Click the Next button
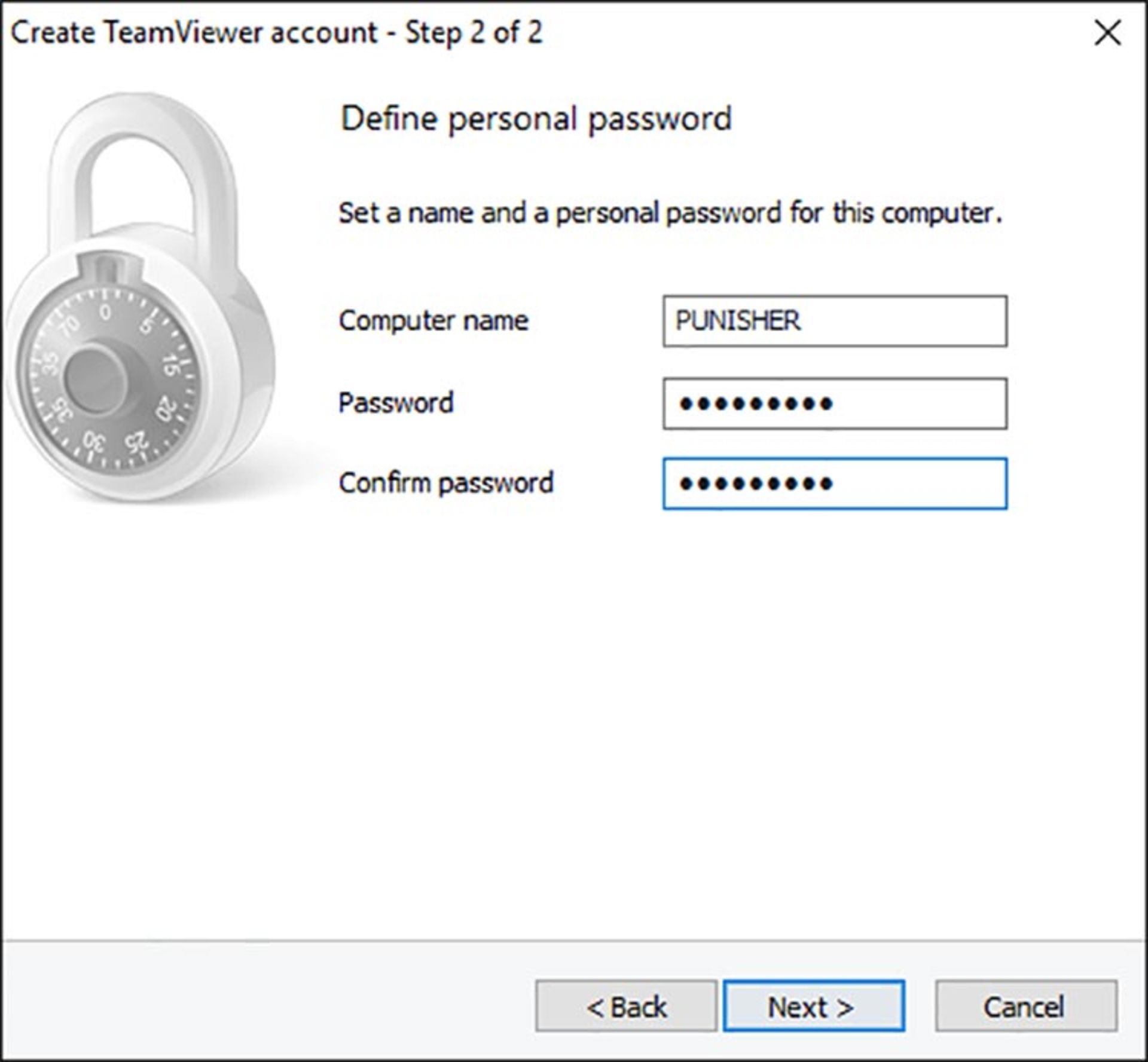This screenshot has height=1062, width=1148. pos(813,1006)
